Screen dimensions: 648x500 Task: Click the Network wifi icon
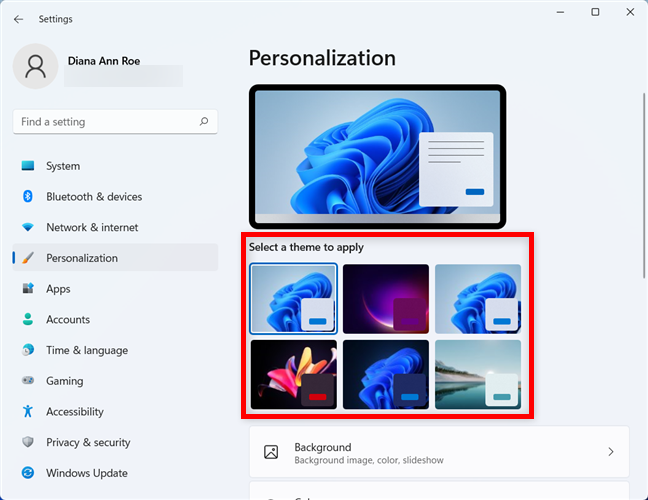[x=28, y=227]
